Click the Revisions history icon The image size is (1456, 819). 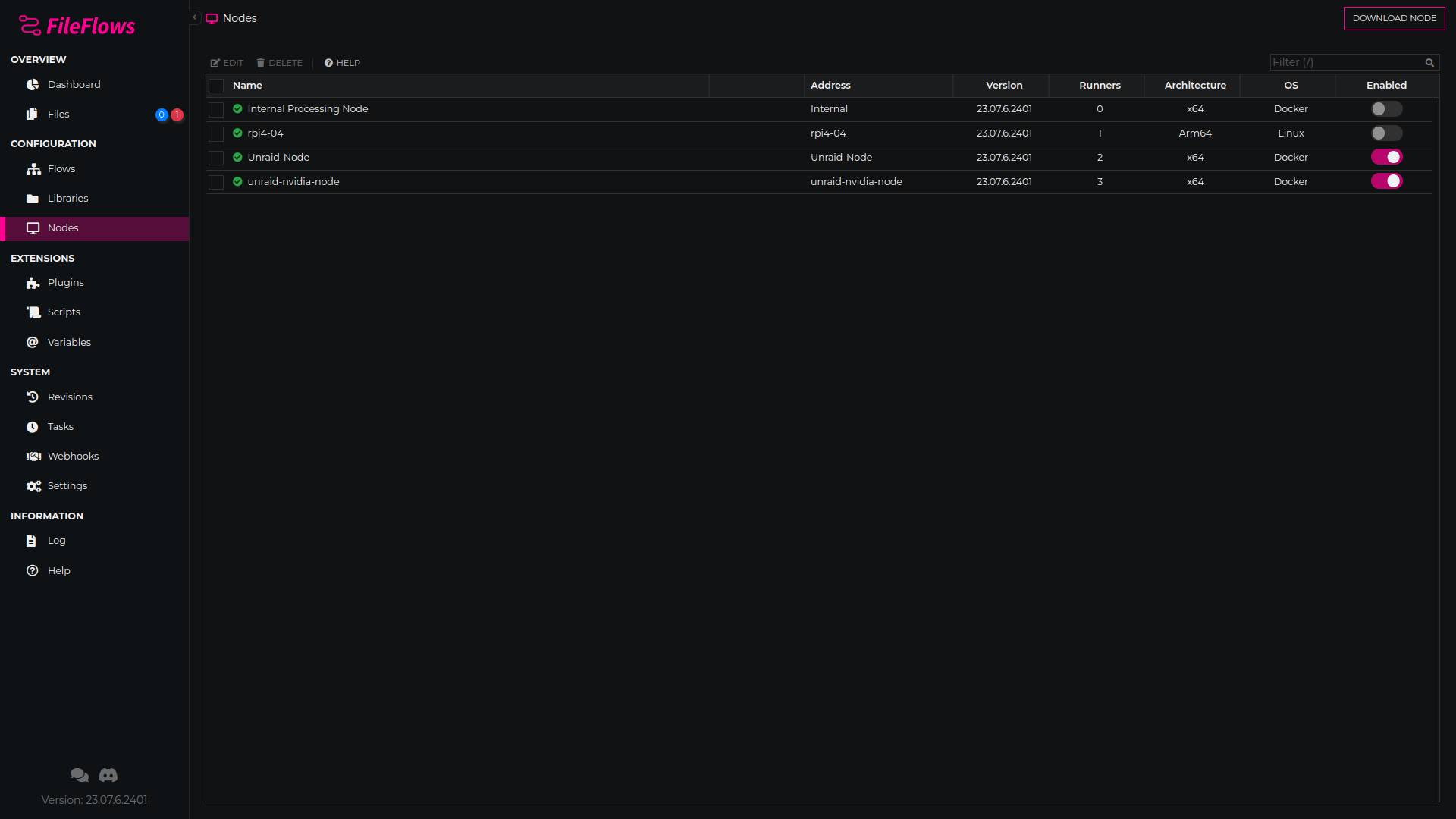[x=33, y=397]
